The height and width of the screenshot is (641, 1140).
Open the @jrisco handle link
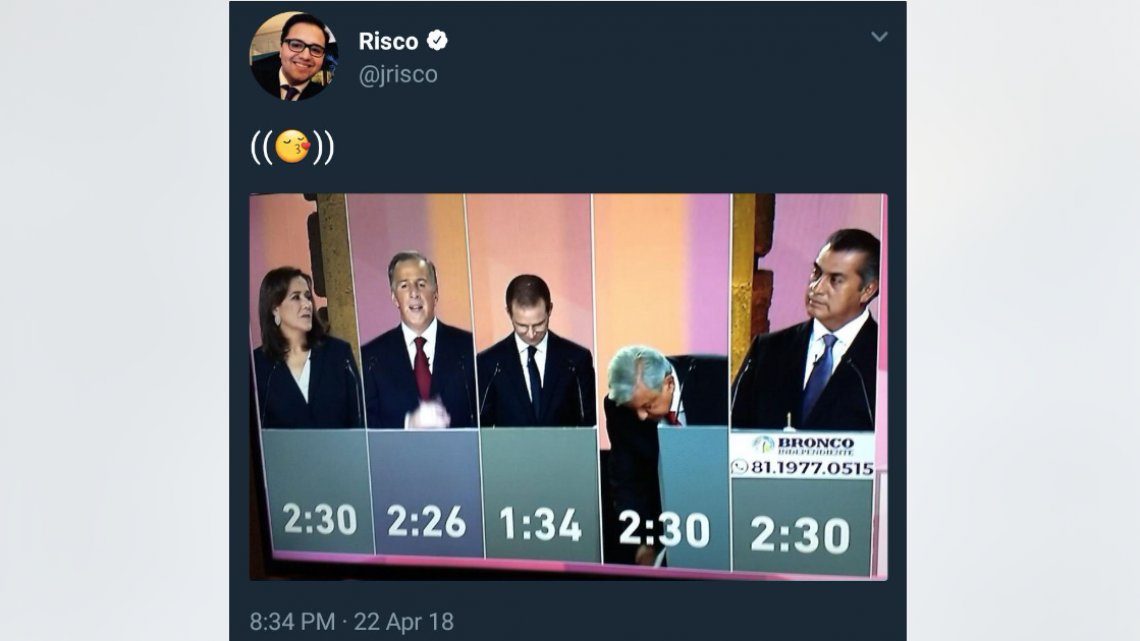click(398, 73)
